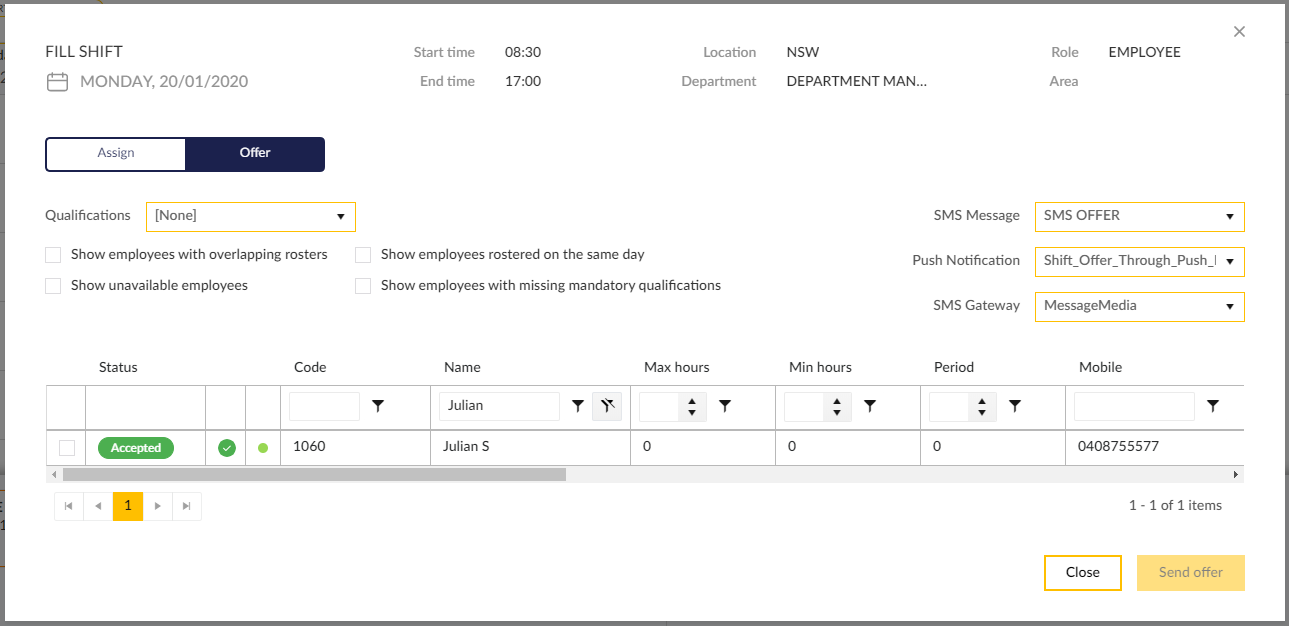Open the Push Notification dropdown
This screenshot has height=626, width=1289.
(x=1140, y=261)
